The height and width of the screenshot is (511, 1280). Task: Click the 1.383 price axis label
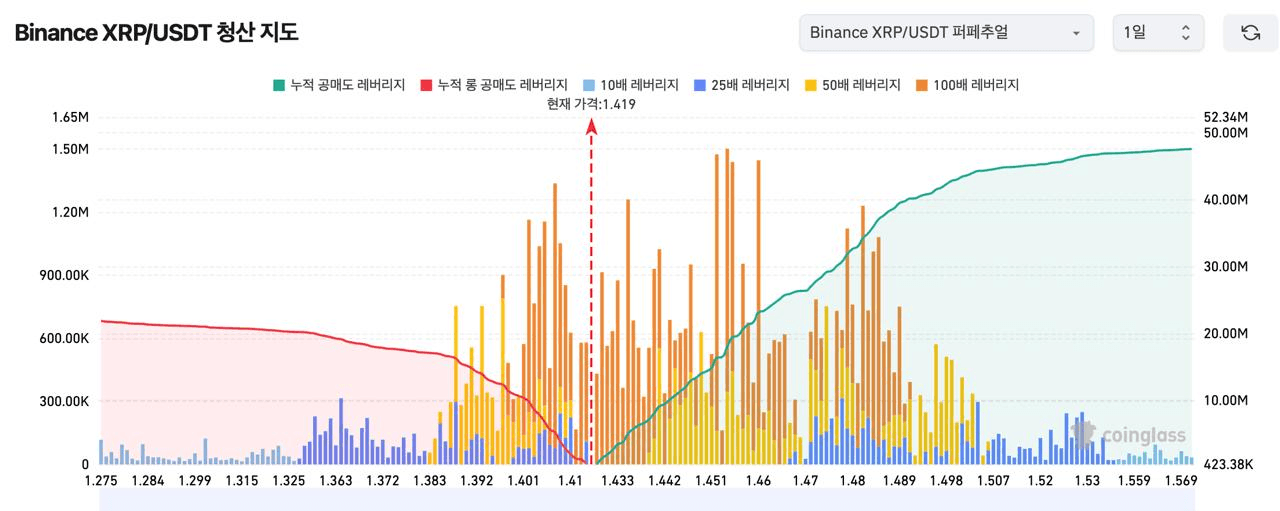[430, 481]
